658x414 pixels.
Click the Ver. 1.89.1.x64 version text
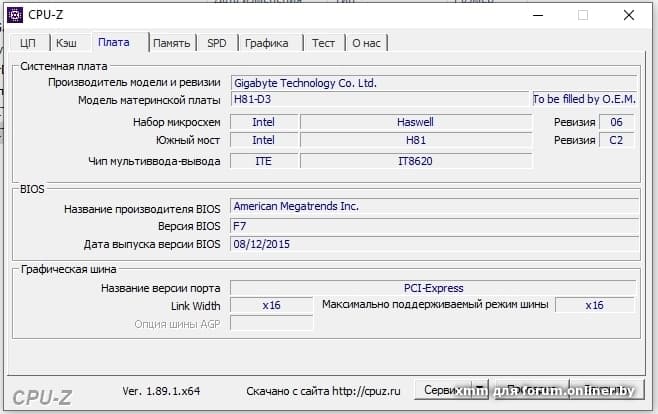coord(161,391)
